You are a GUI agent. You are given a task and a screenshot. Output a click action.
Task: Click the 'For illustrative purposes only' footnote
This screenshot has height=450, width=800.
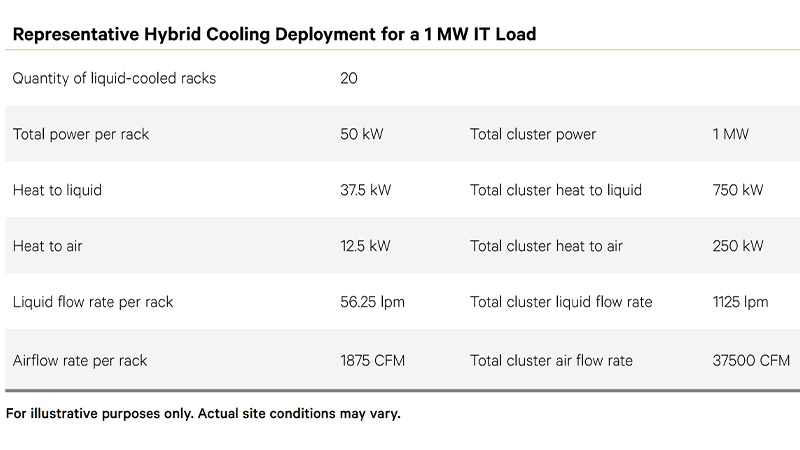[203, 414]
